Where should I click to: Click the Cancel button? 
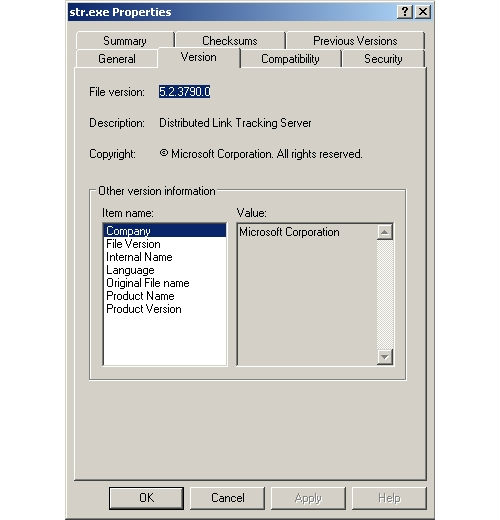click(x=228, y=498)
